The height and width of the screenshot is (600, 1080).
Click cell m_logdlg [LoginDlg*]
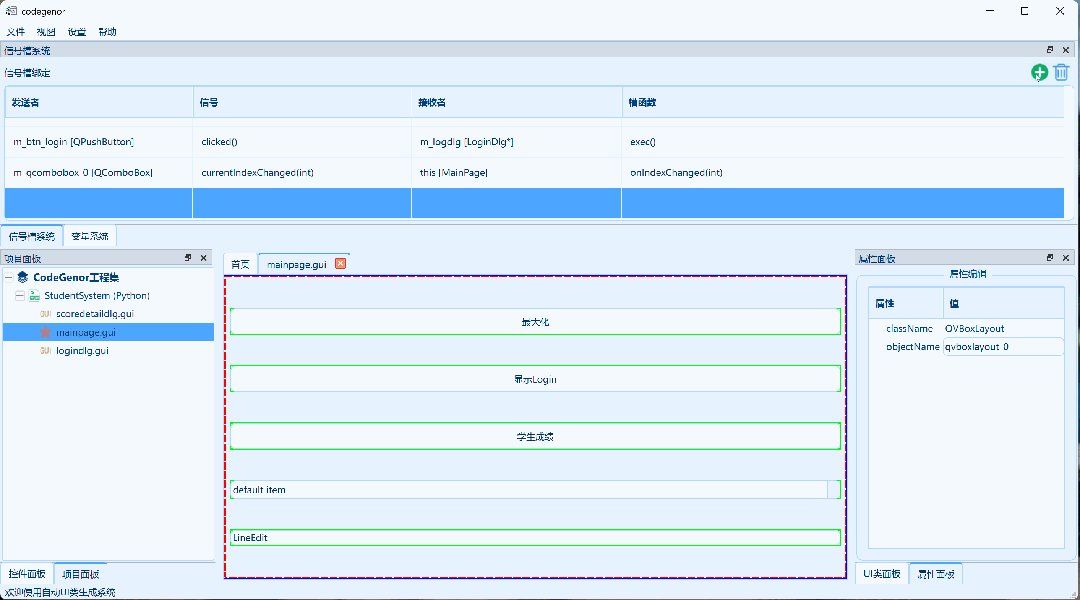pos(517,142)
